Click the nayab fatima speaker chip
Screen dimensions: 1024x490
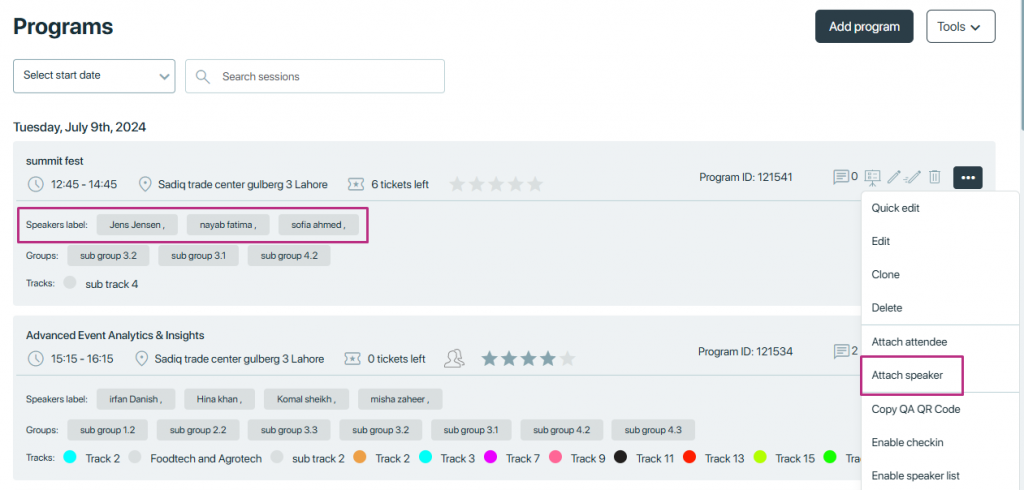[x=229, y=225]
